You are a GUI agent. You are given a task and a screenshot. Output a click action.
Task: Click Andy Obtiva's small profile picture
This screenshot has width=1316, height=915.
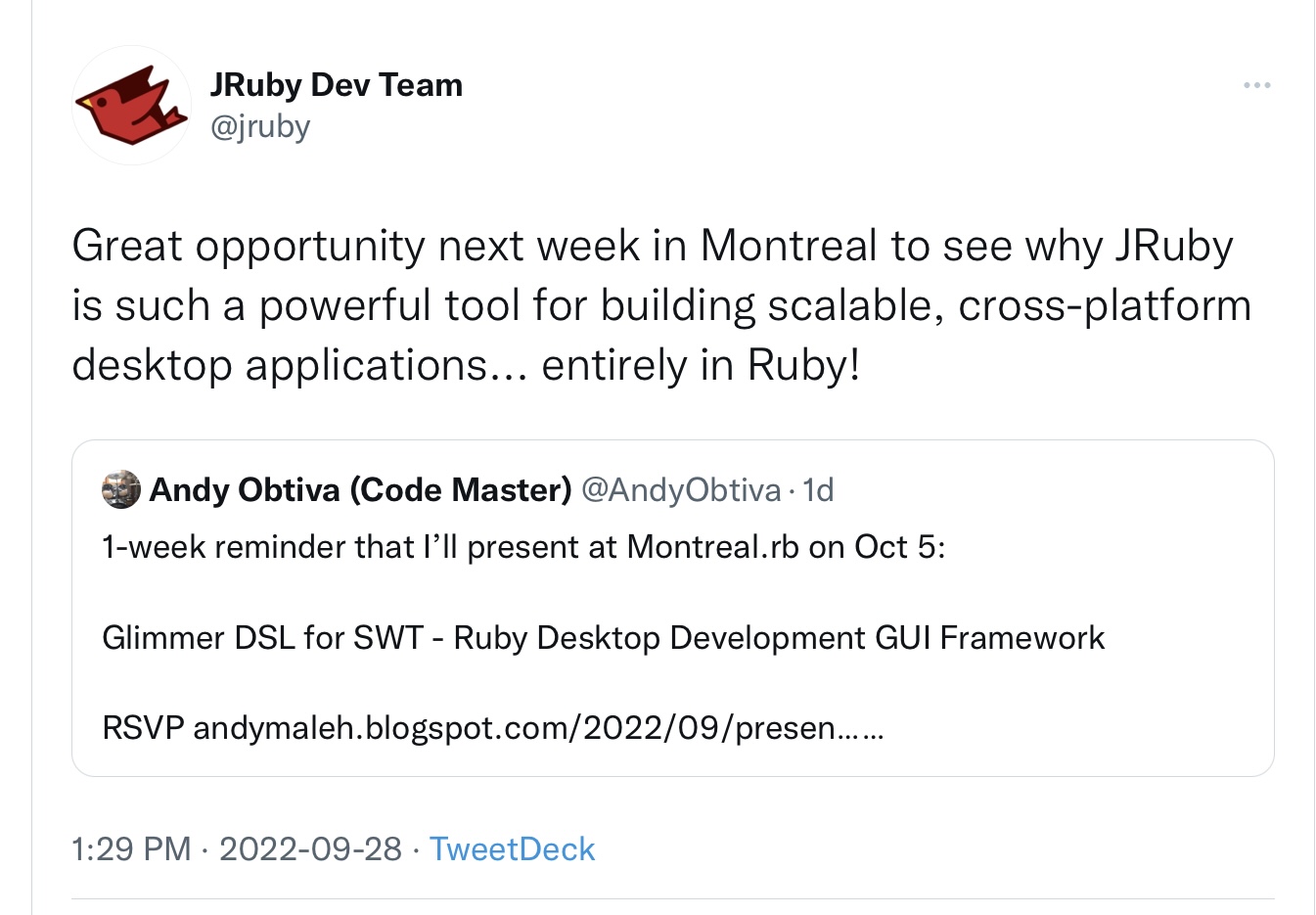(x=121, y=490)
